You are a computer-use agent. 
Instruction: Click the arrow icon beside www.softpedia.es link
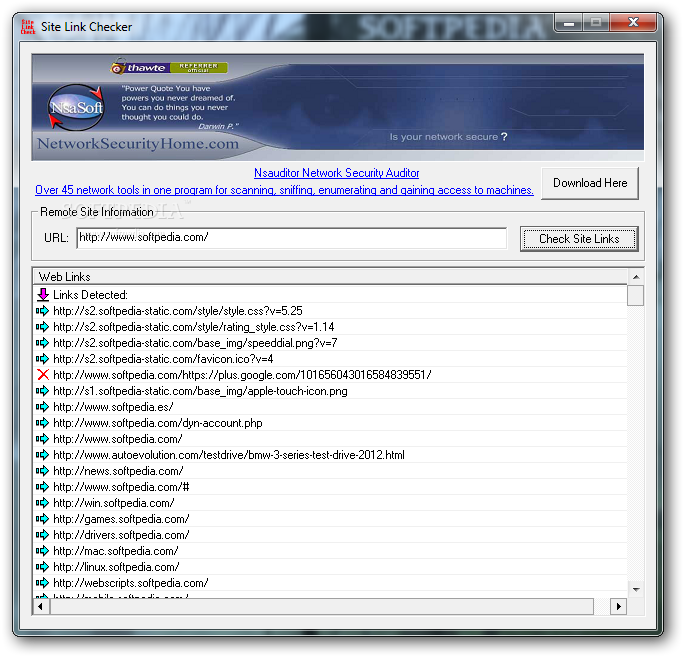(x=42, y=407)
